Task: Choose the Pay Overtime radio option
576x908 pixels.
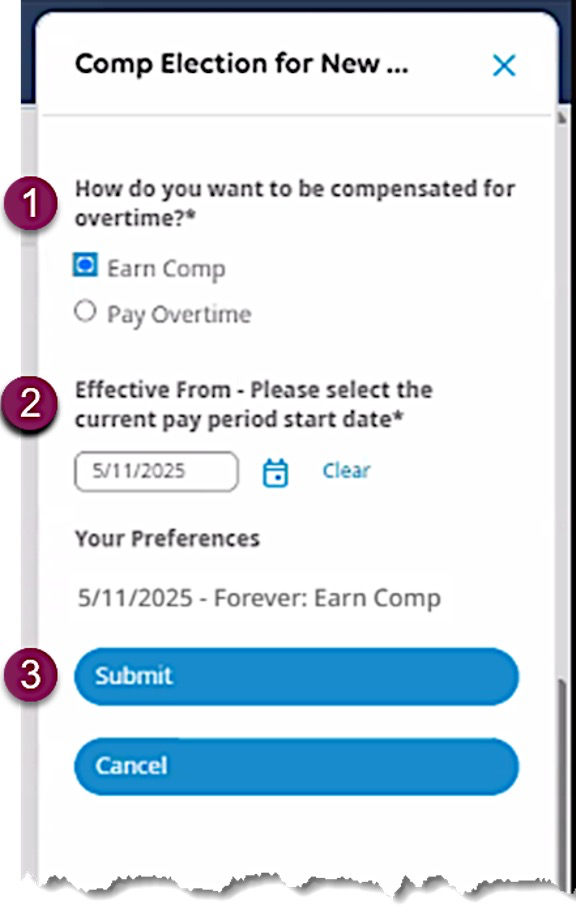Action: [x=85, y=312]
